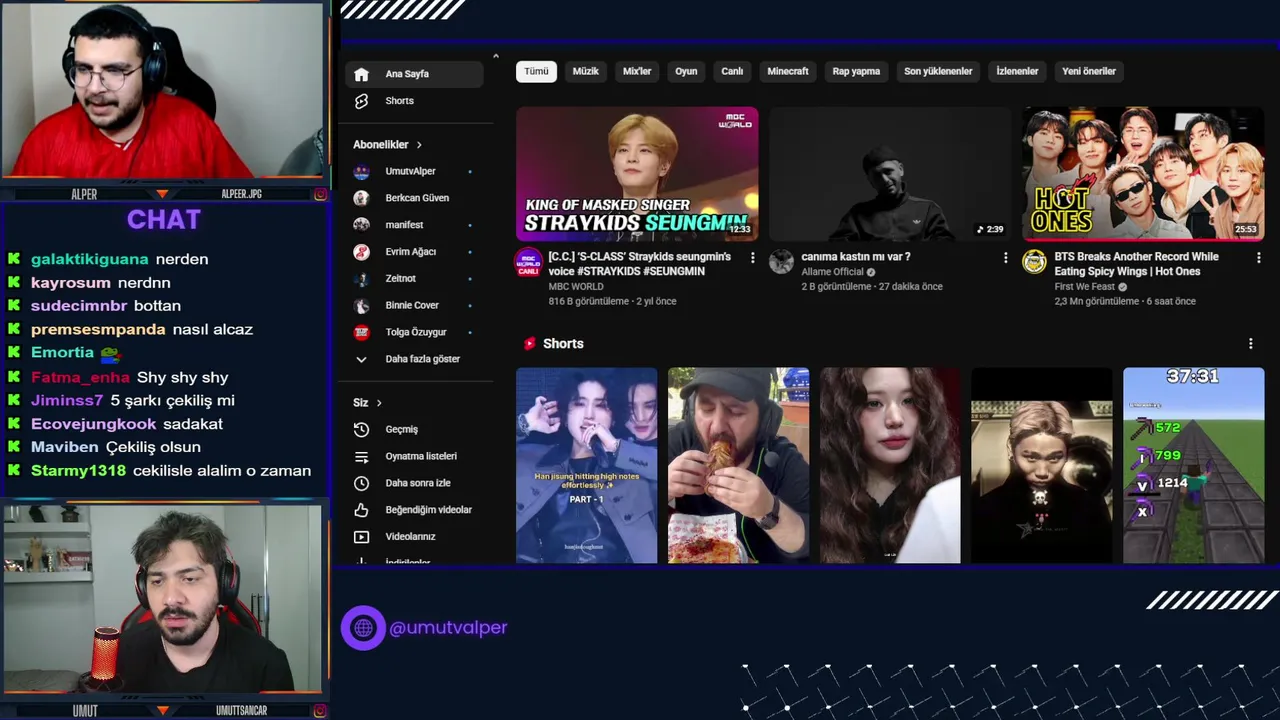
Task: Open S-CLASS Straykids seungmin's voice title link
Action: coord(640,264)
